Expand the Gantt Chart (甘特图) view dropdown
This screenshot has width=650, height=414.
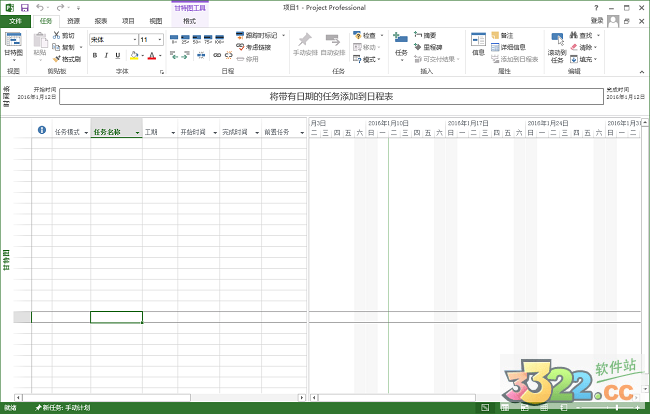[14, 60]
